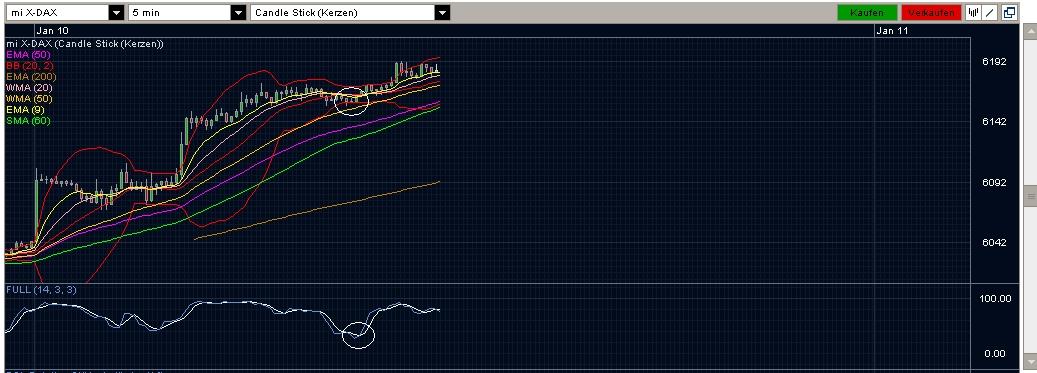Image resolution: width=1037 pixels, height=373 pixels.
Task: Click the 6142 price axis label
Action: pyautogui.click(x=995, y=122)
